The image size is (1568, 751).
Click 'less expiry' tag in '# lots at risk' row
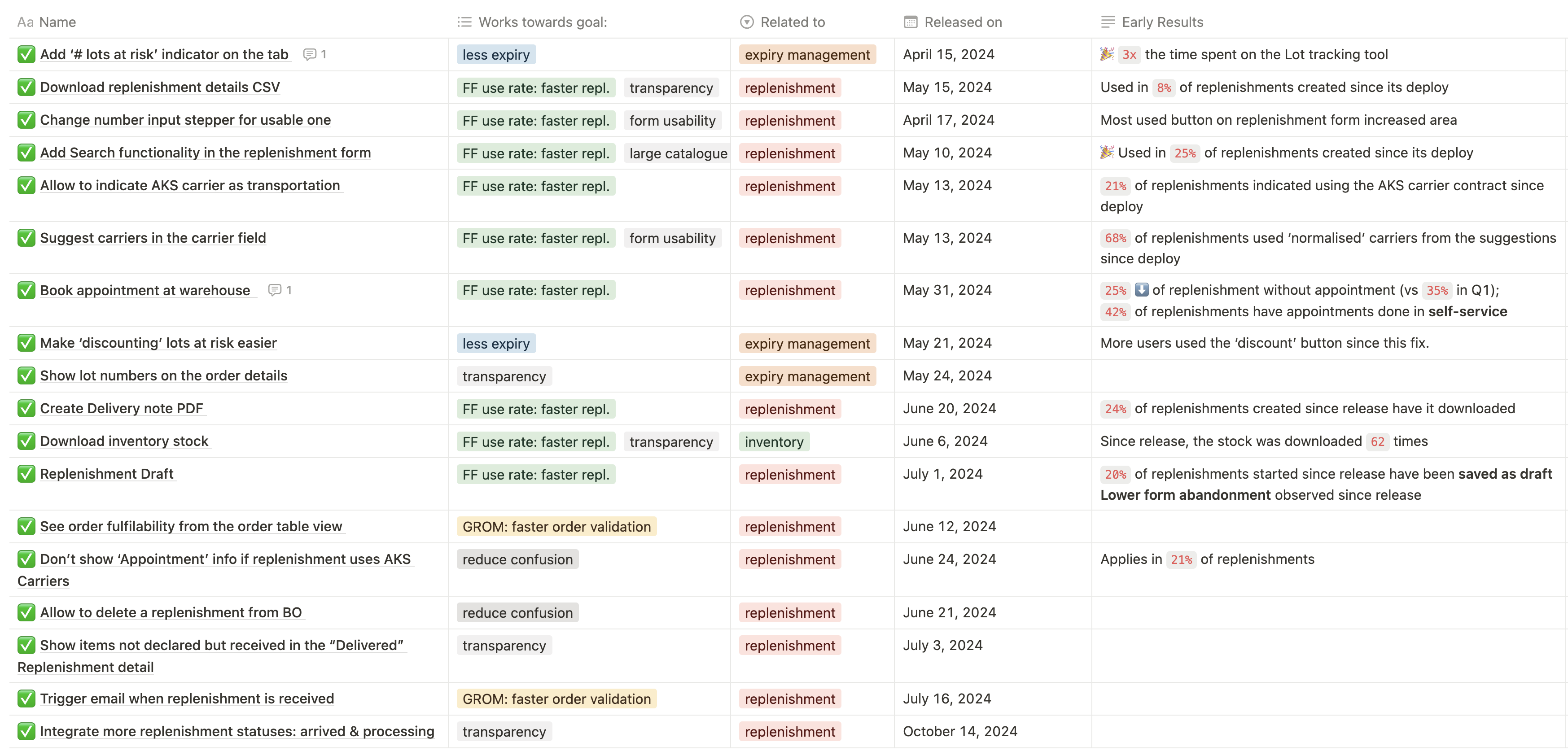[496, 55]
